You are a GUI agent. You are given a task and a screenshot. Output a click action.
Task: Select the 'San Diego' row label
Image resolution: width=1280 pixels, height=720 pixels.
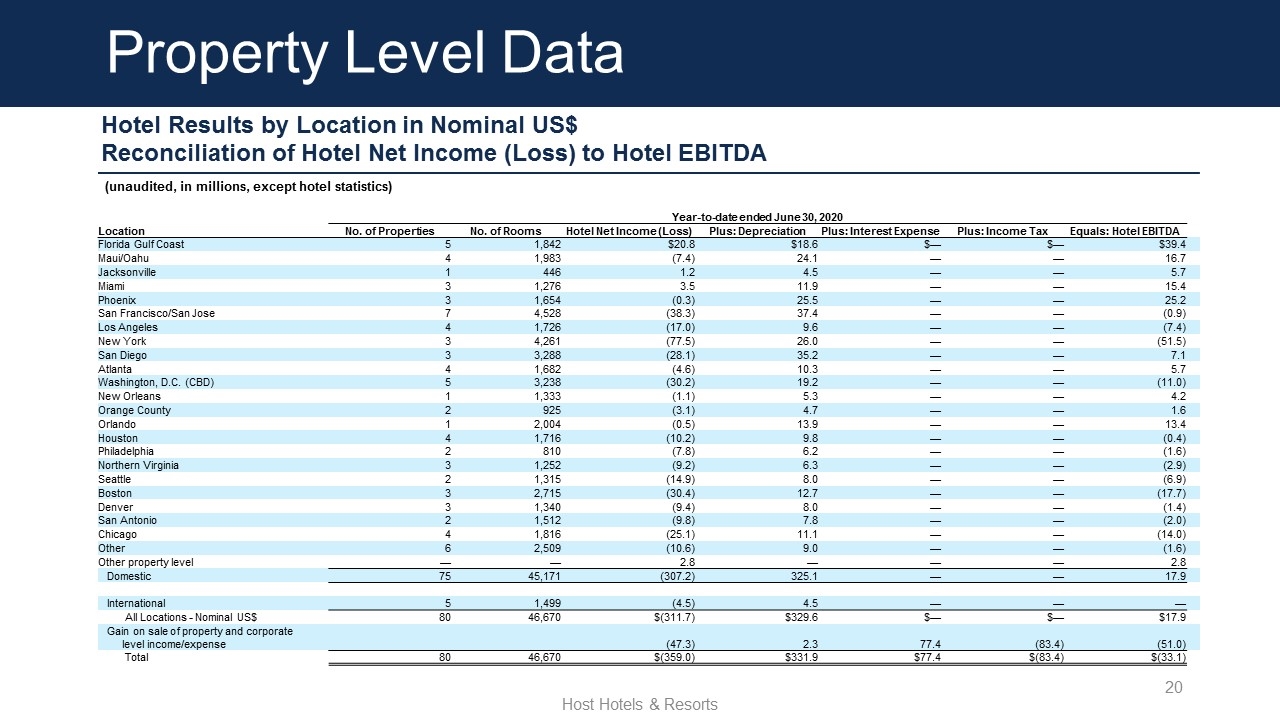[123, 355]
